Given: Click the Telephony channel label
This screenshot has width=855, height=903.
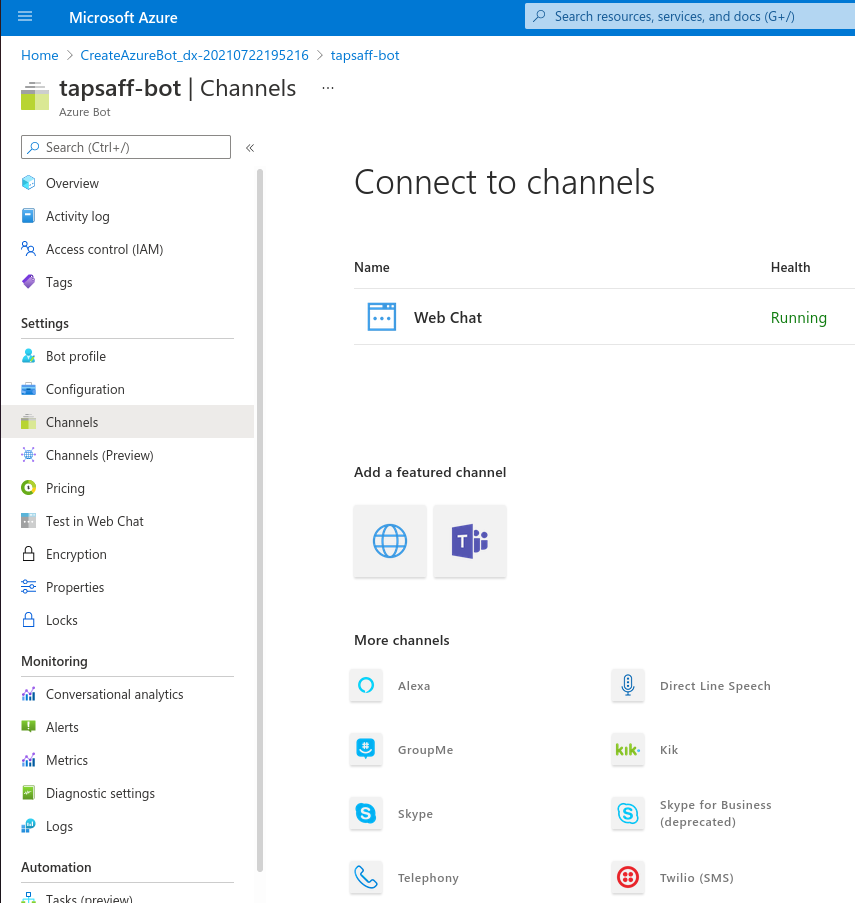Looking at the screenshot, I should tap(428, 878).
